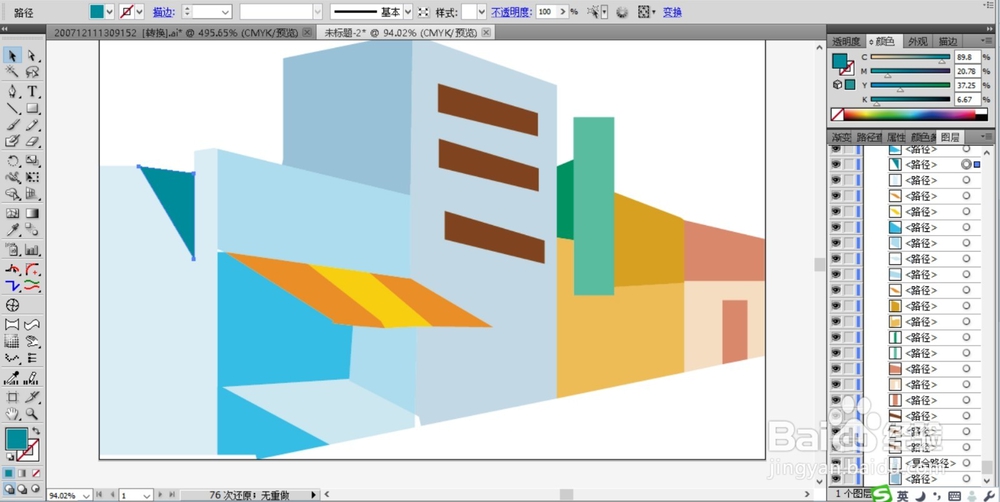Click target circle of 复合路径 row
The width and height of the screenshot is (1000, 502).
(967, 463)
